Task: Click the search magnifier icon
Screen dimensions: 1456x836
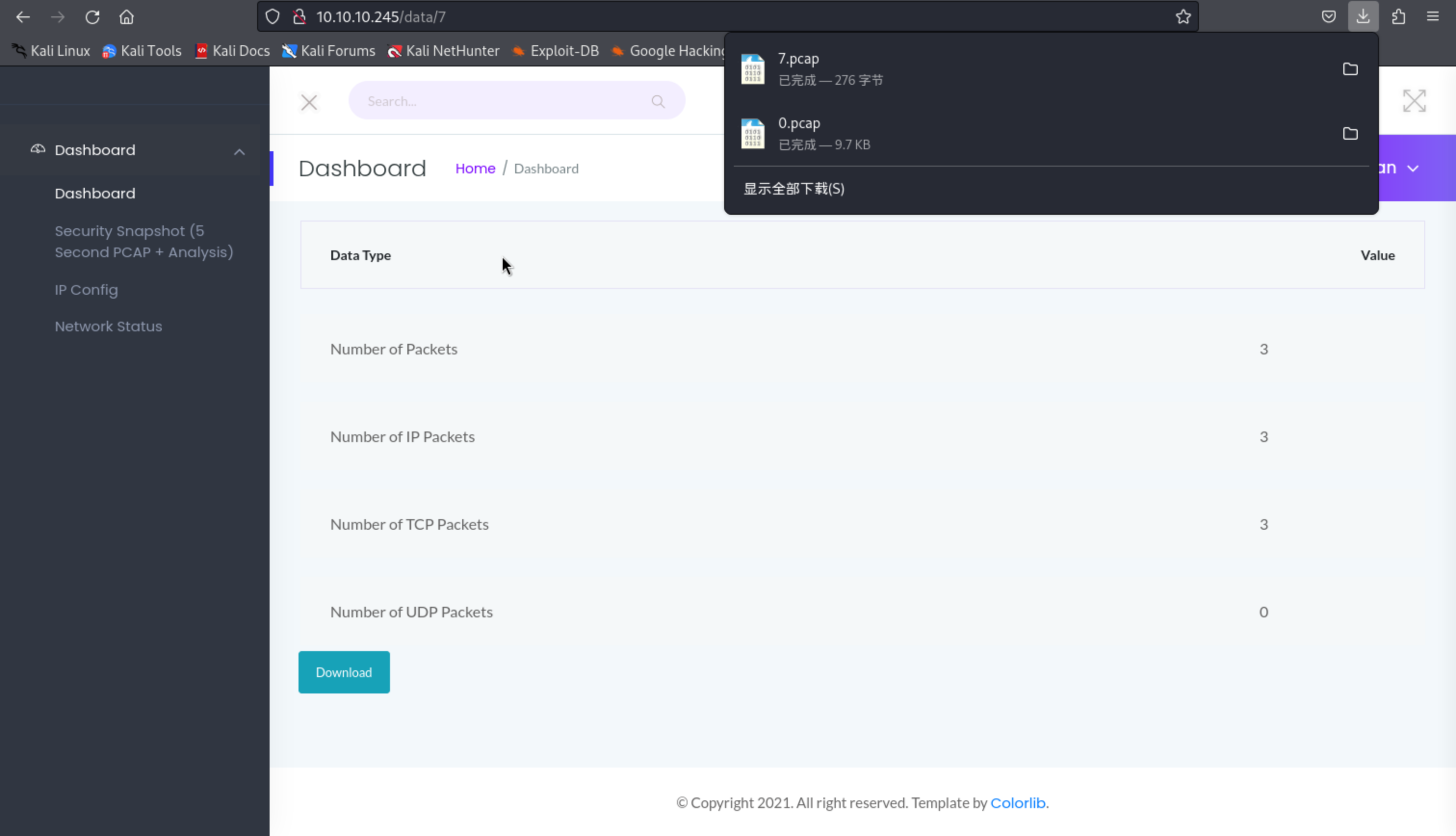Action: (x=658, y=102)
